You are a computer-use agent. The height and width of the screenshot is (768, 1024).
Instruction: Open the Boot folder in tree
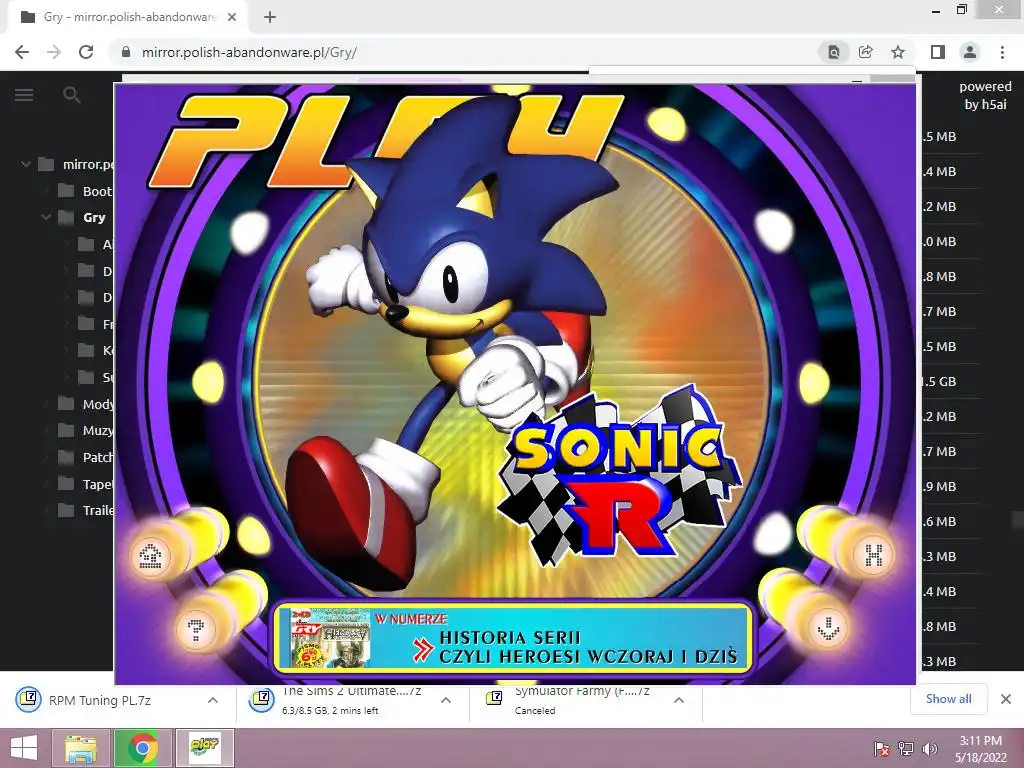point(86,191)
